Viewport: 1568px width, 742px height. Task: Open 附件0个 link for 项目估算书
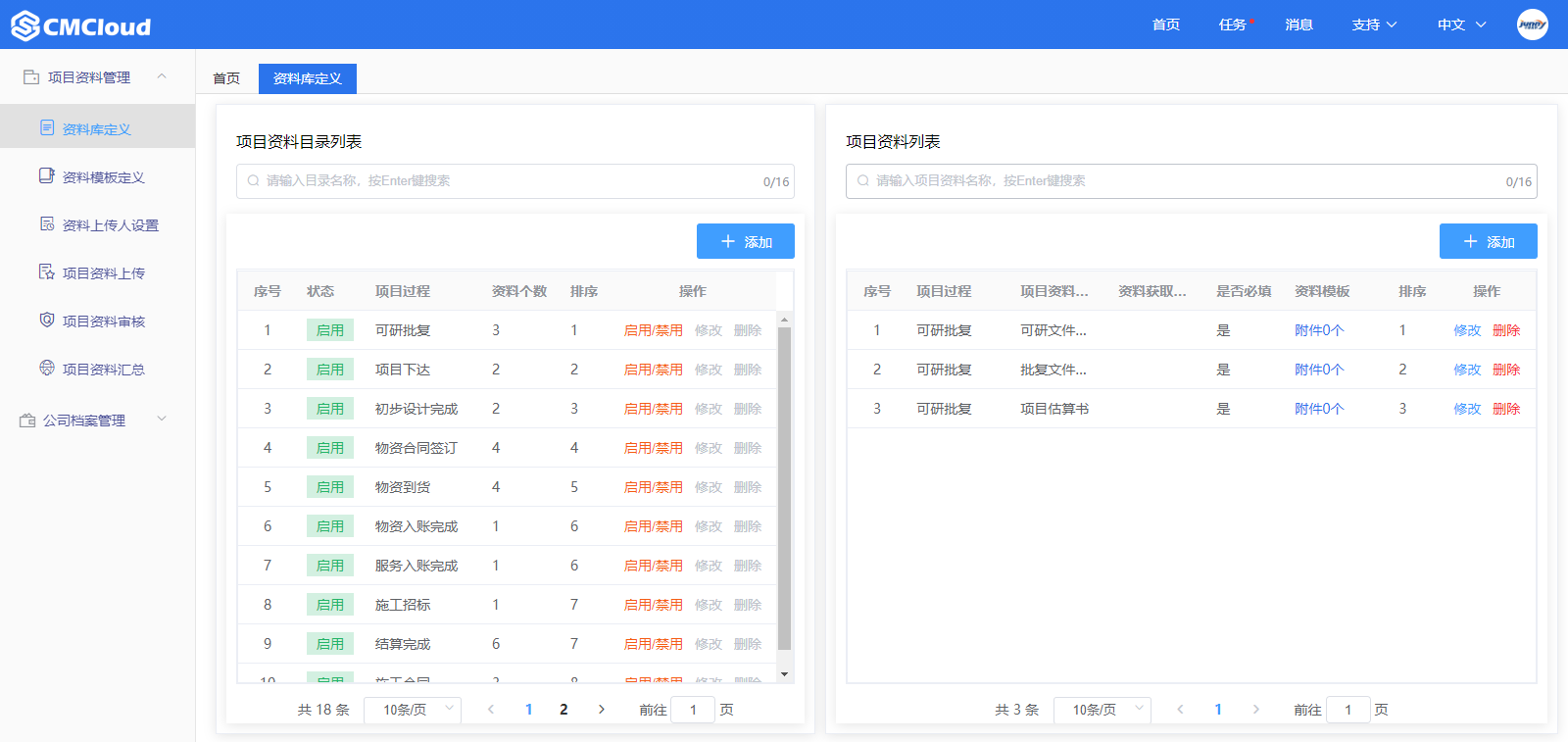1319,409
